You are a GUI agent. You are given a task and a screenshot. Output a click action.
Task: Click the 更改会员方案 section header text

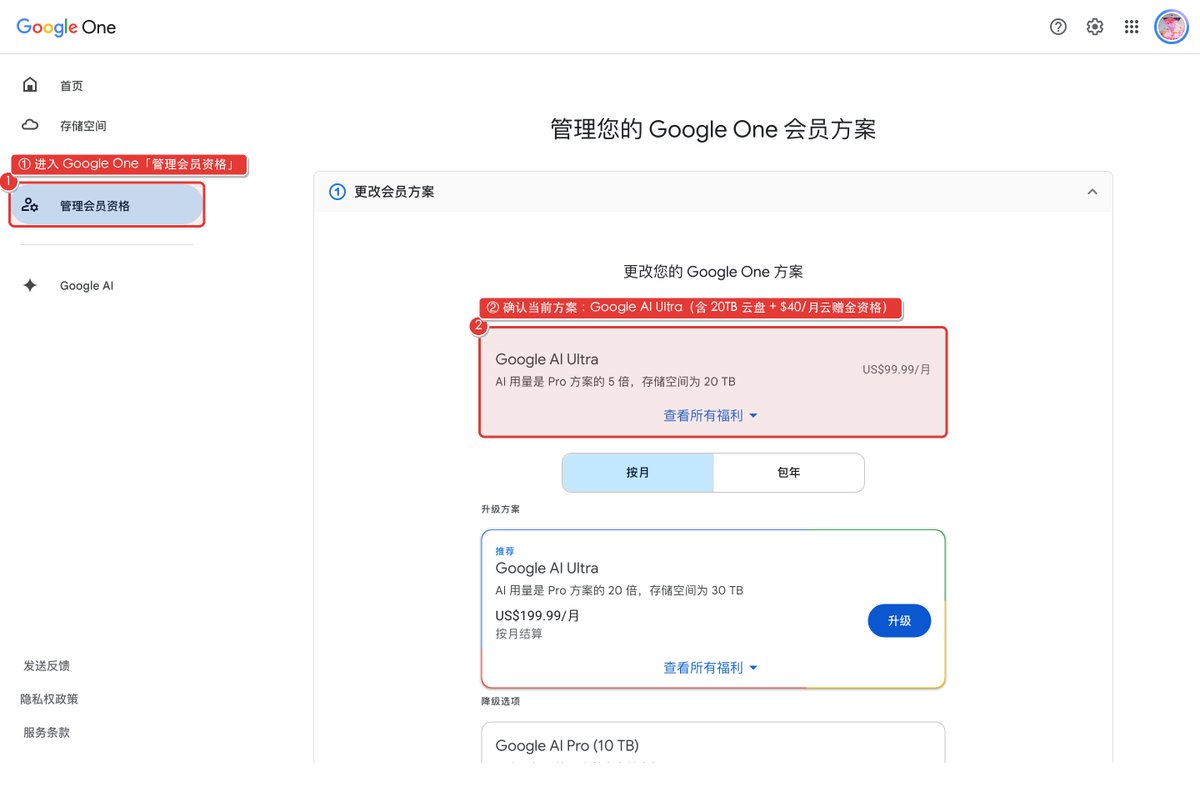click(x=394, y=191)
